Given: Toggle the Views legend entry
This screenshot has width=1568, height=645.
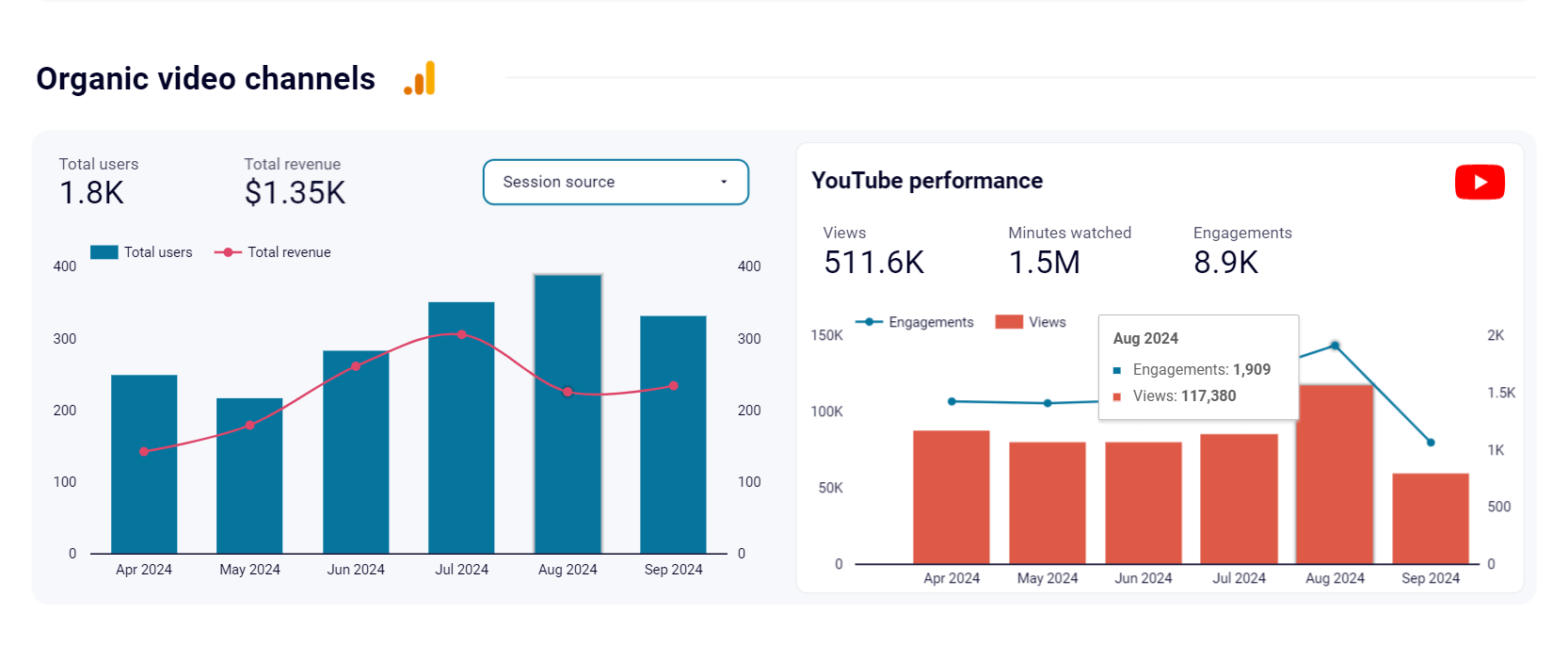Looking at the screenshot, I should pyautogui.click(x=1031, y=322).
